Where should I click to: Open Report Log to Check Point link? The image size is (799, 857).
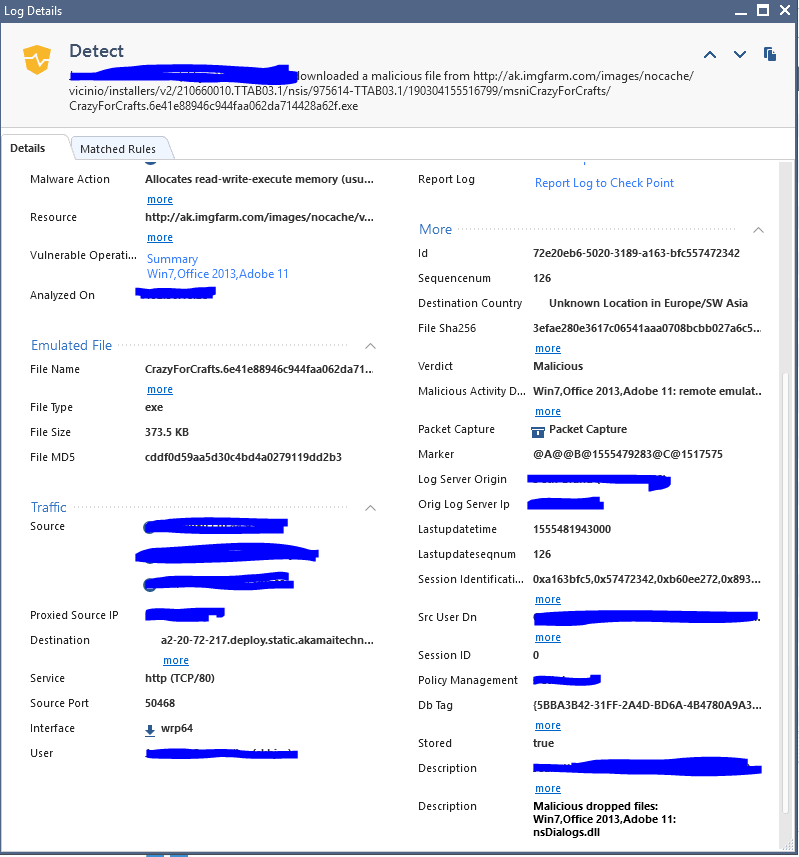(604, 183)
